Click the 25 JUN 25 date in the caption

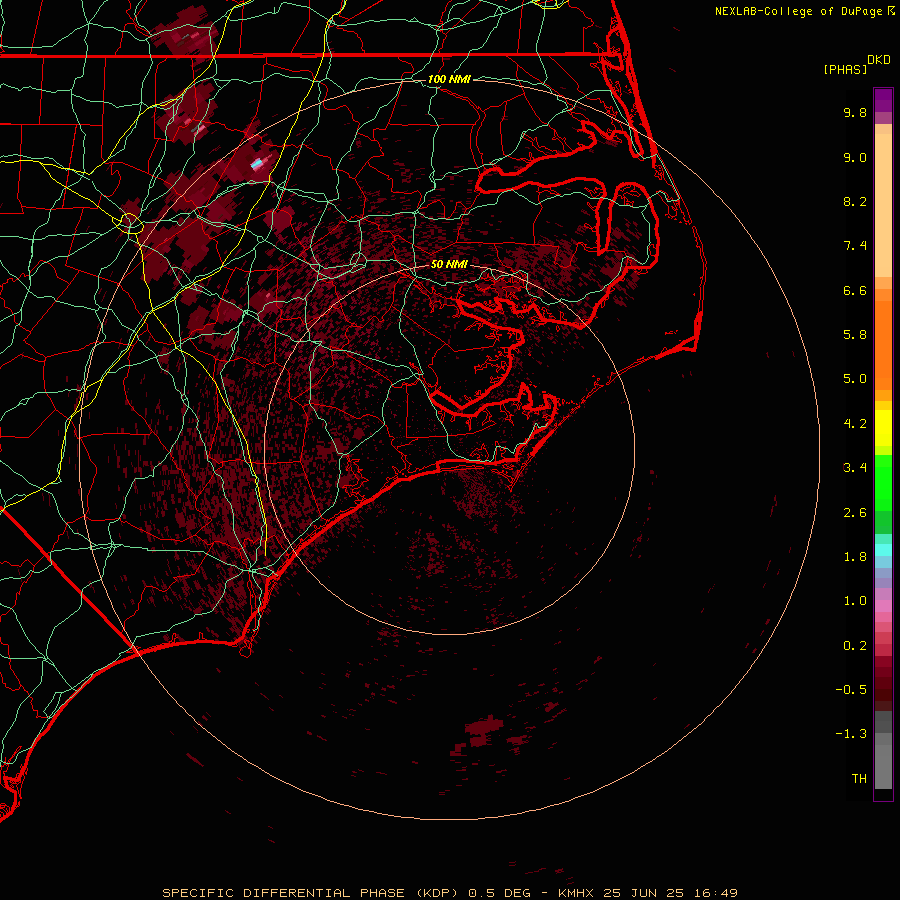point(642,893)
